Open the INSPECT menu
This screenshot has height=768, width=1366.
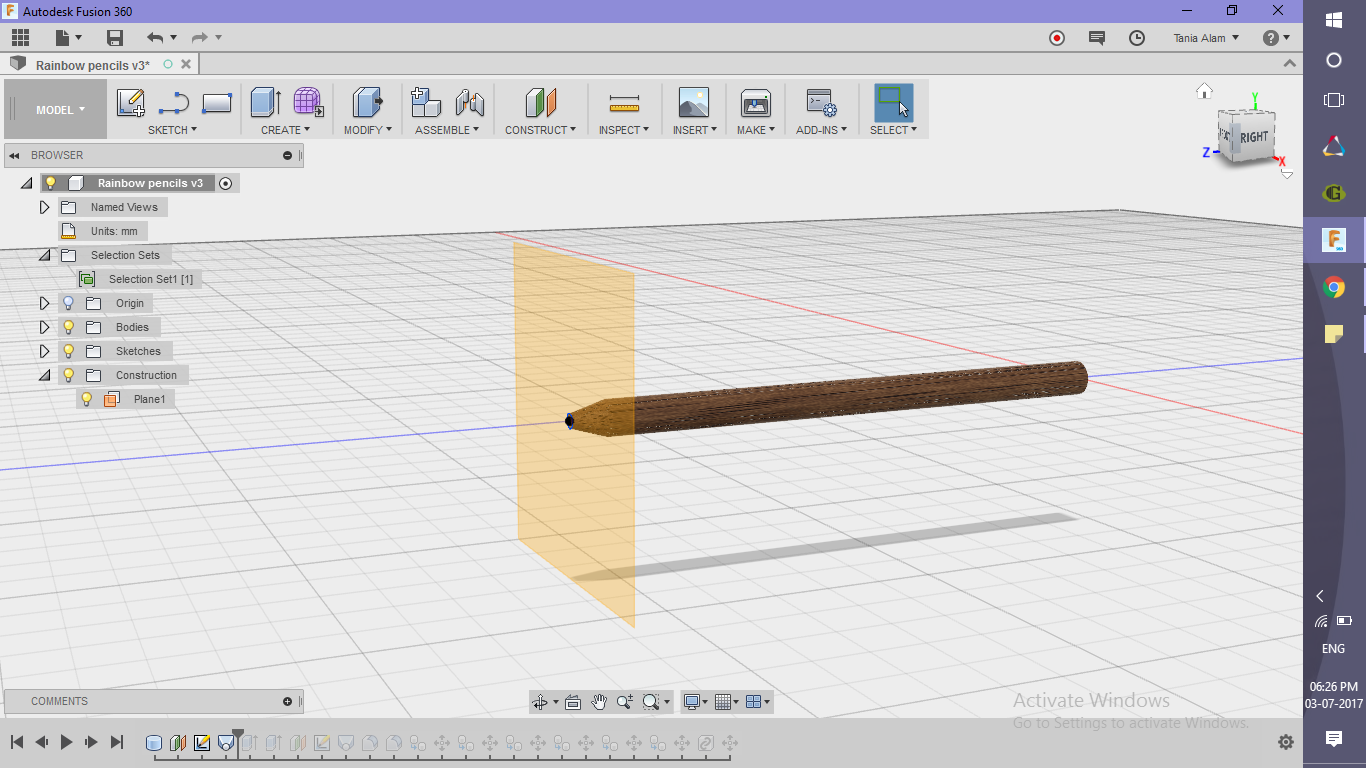pos(624,130)
